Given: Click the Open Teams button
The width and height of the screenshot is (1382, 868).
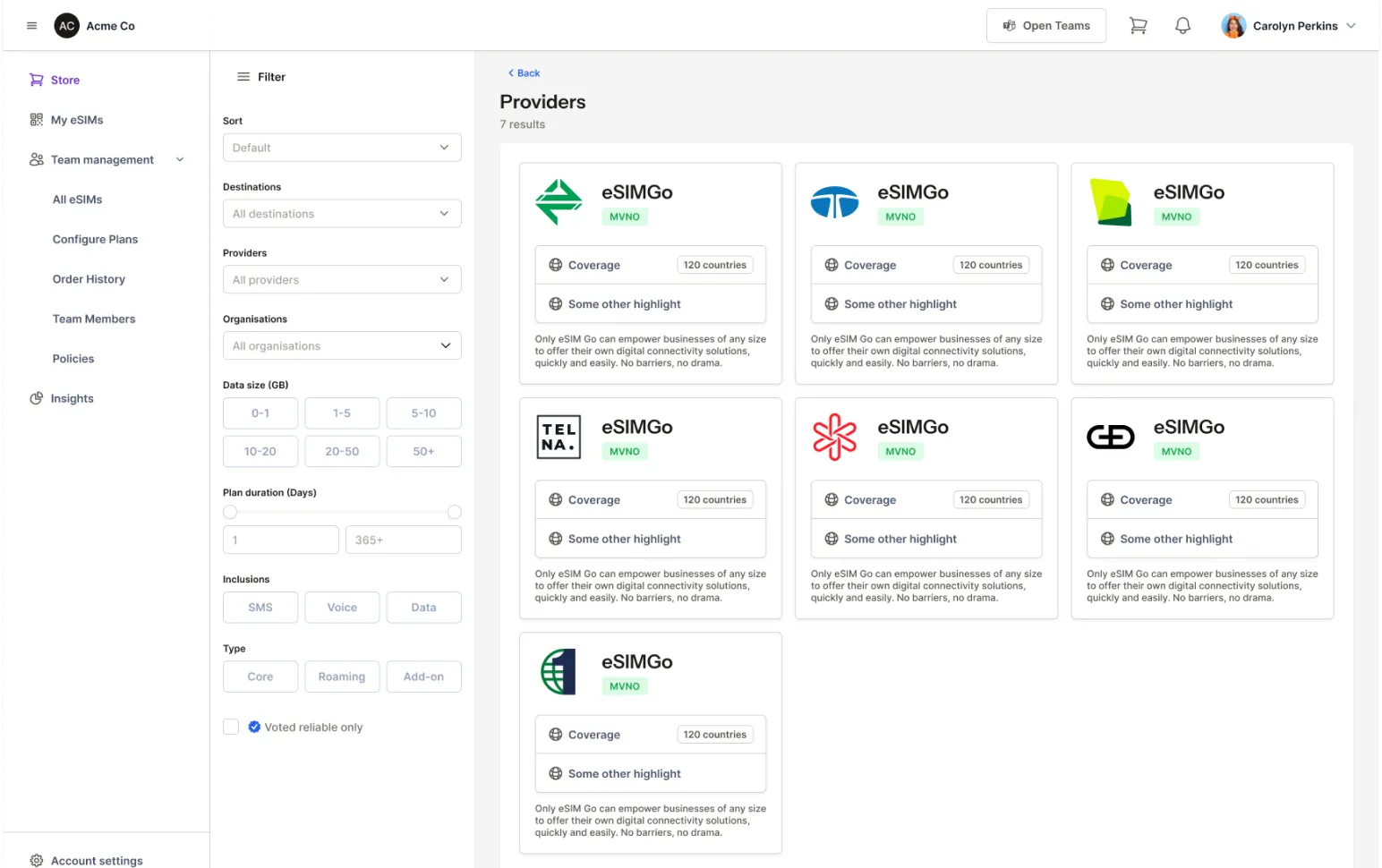Looking at the screenshot, I should pyautogui.click(x=1046, y=26).
